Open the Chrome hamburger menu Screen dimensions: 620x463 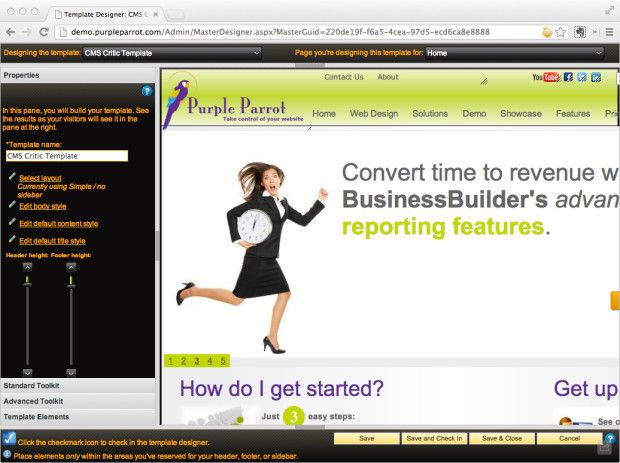pyautogui.click(x=609, y=32)
